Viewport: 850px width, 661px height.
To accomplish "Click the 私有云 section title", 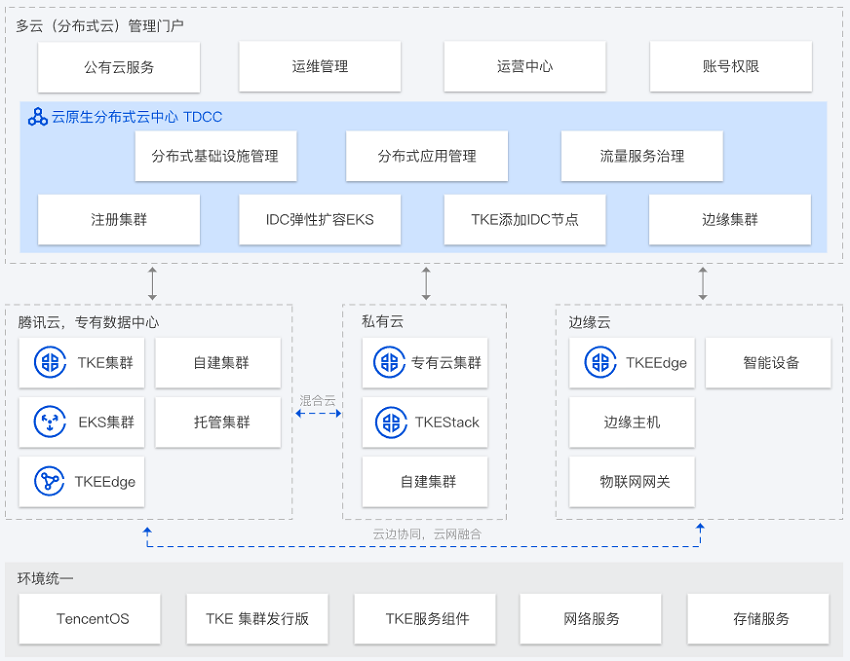I will point(383,322).
